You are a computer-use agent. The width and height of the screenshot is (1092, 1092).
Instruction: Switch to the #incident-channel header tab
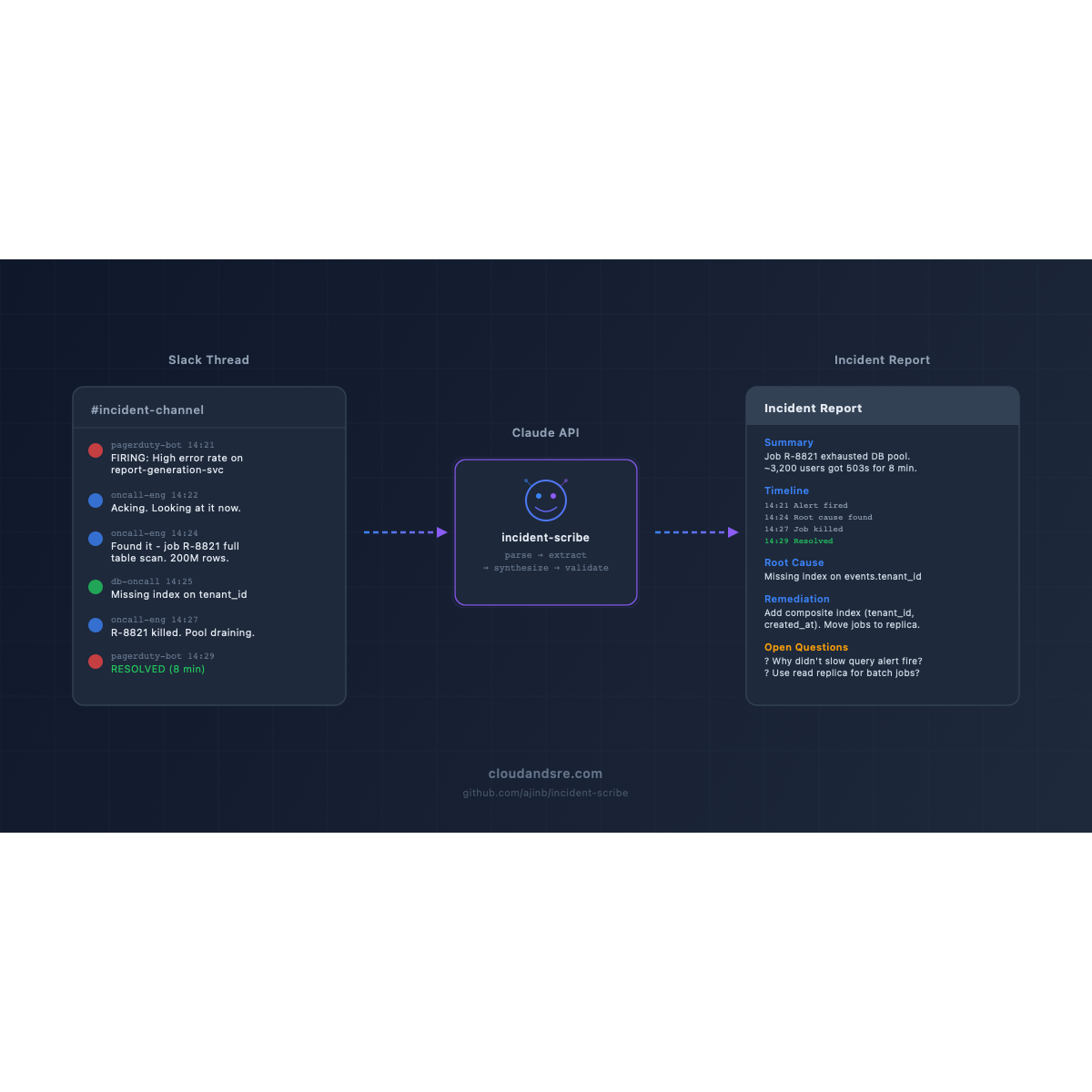tap(147, 410)
